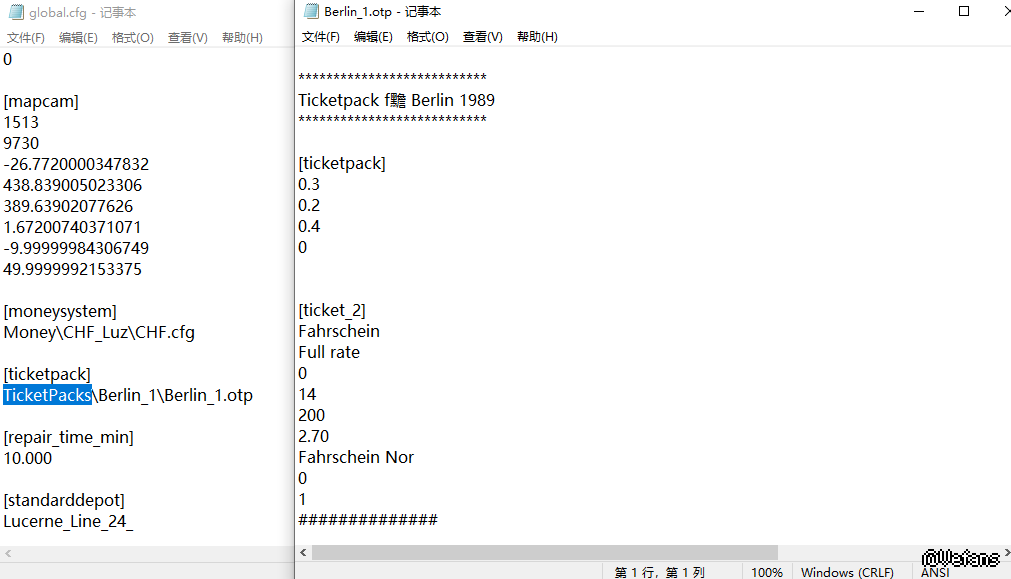Image resolution: width=1011 pixels, height=579 pixels.
Task: Click the 438.839005023306 value
Action: click(72, 186)
